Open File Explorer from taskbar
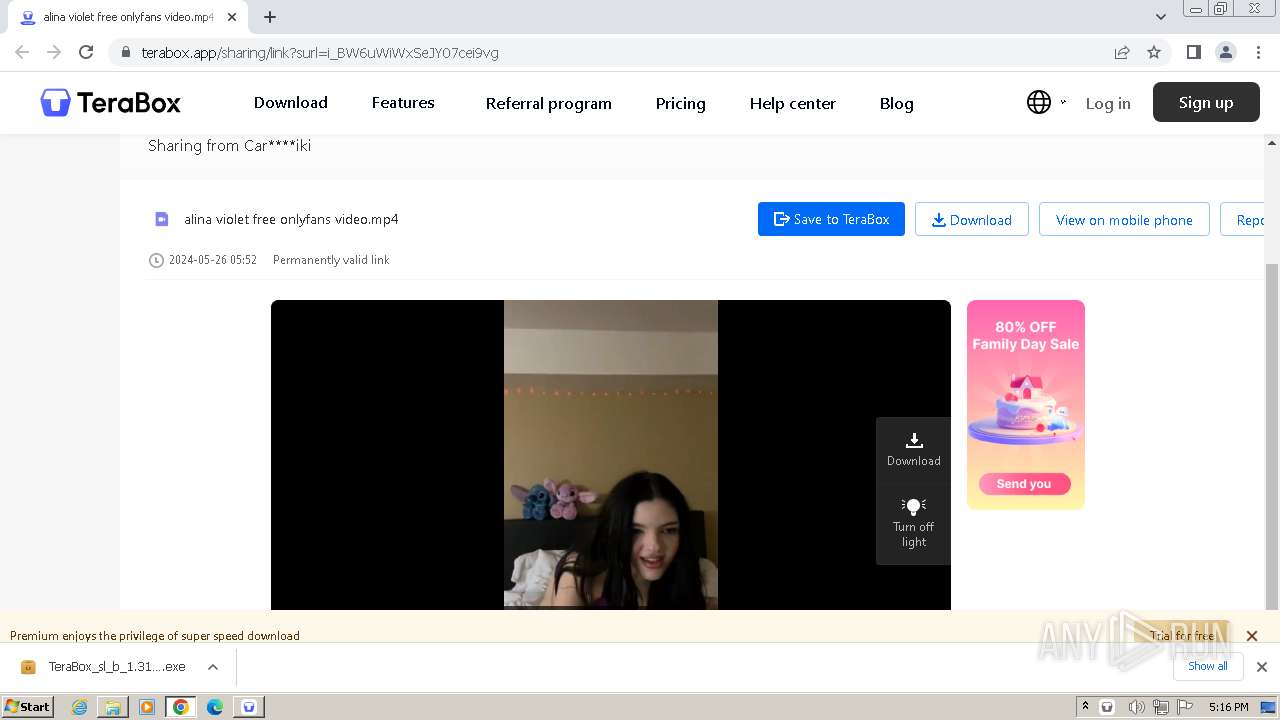This screenshot has width=1280, height=720. pos(113,707)
